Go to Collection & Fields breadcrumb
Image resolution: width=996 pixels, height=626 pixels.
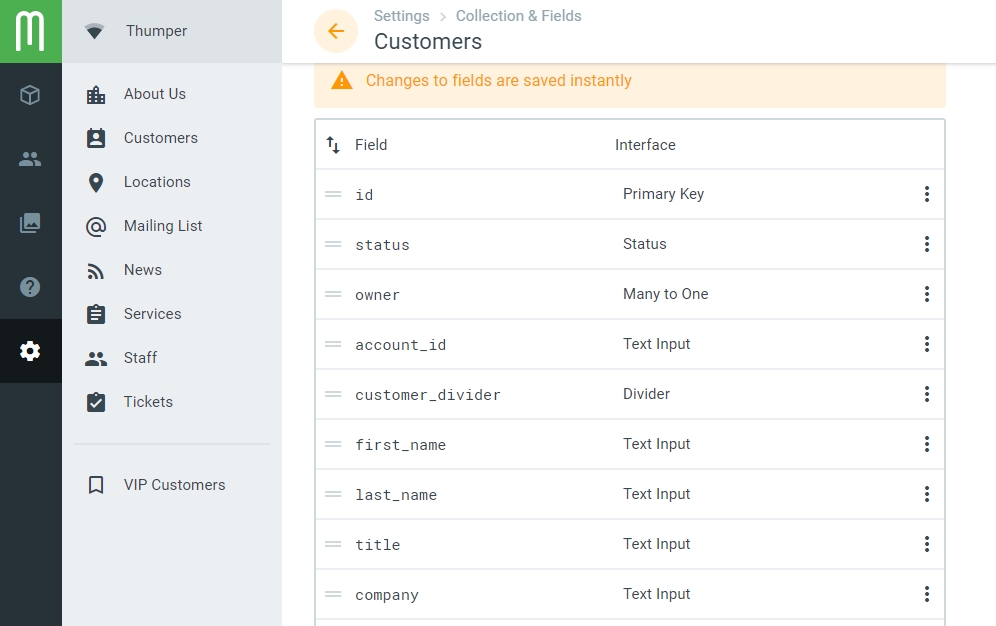pos(518,16)
